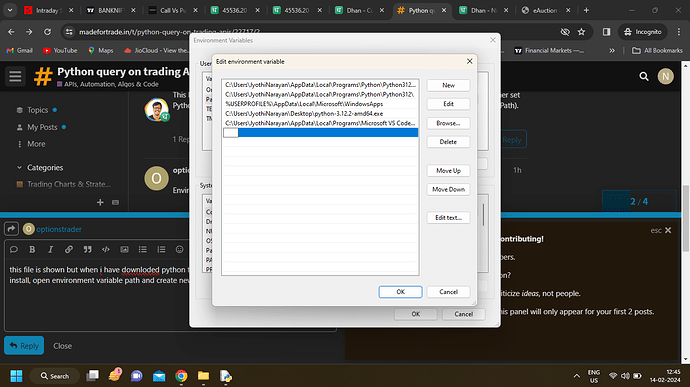
Task: Insert numbered list in composer
Action: [x=161, y=250]
